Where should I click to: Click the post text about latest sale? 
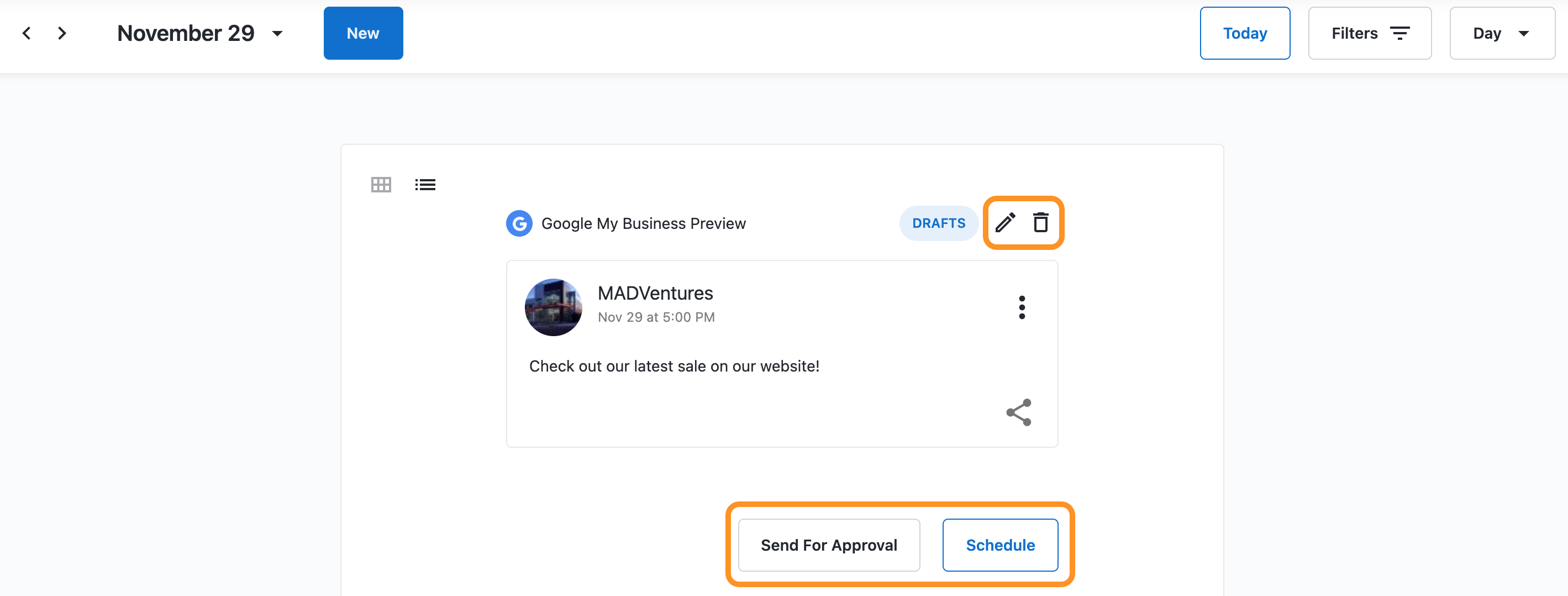(674, 366)
